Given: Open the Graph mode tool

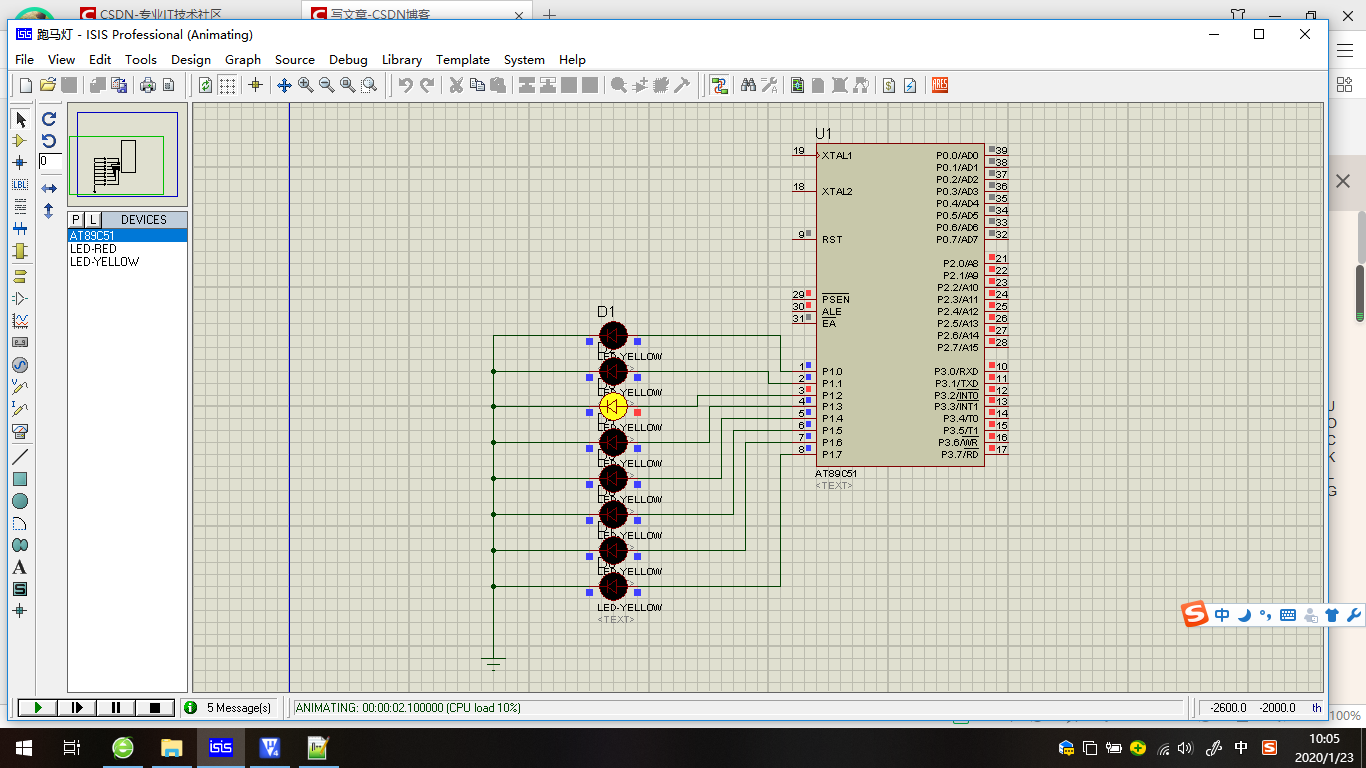Looking at the screenshot, I should (20, 321).
